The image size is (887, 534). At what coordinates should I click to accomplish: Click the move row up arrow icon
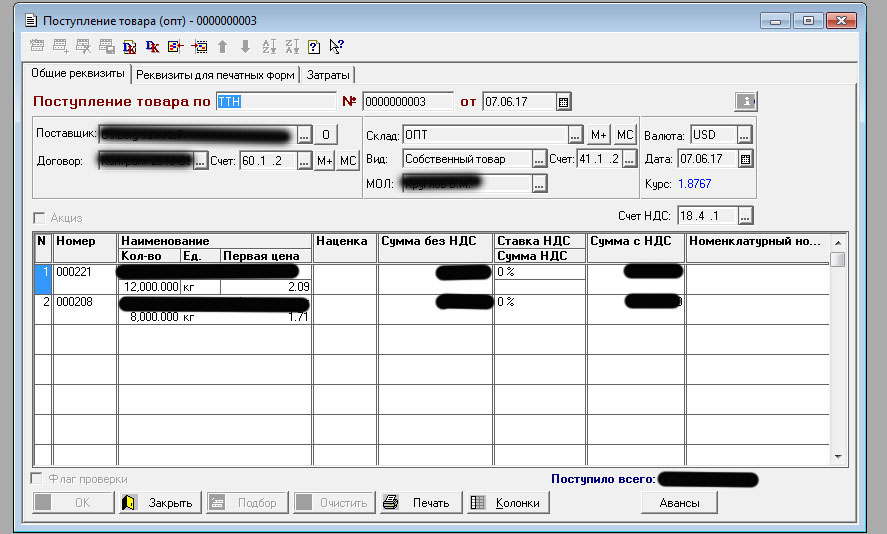click(x=222, y=46)
